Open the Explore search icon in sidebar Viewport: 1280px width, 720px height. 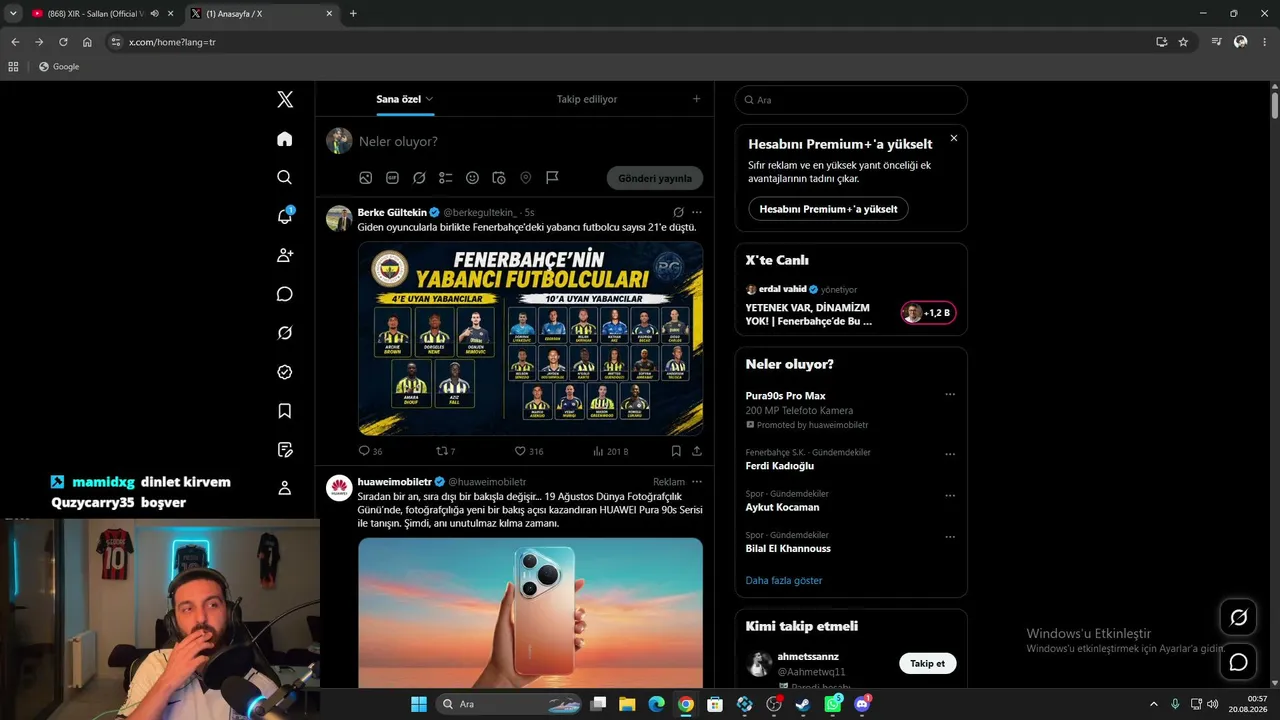(x=285, y=177)
